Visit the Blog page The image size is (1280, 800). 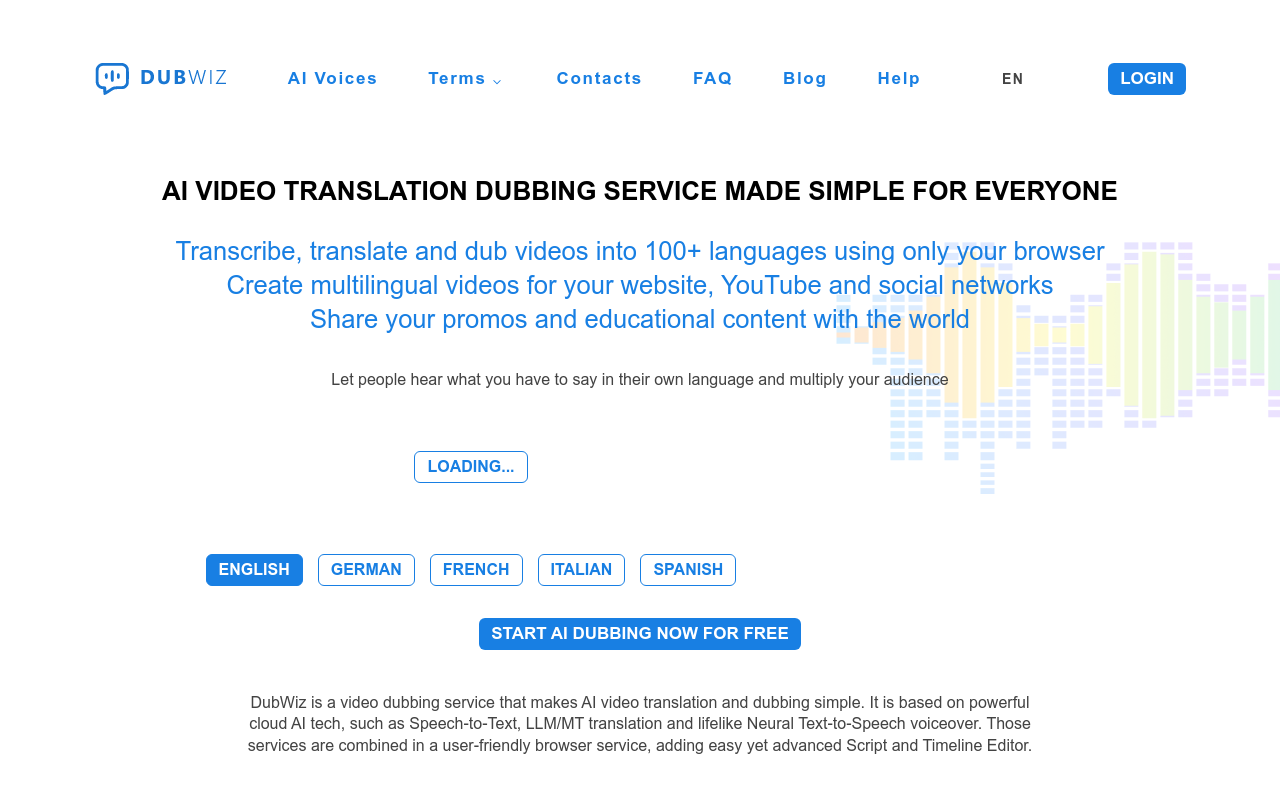tap(805, 79)
